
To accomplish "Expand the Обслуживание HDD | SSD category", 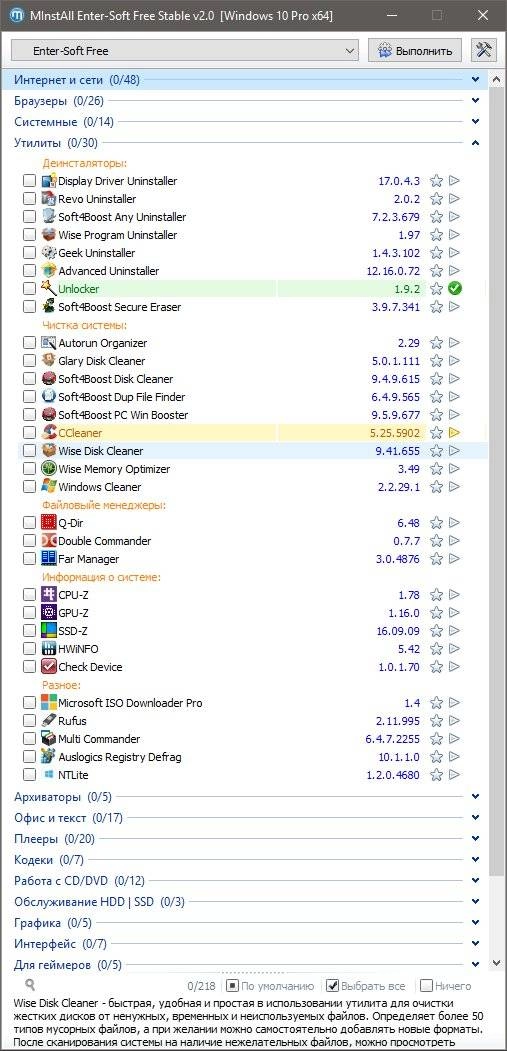I will [x=475, y=902].
